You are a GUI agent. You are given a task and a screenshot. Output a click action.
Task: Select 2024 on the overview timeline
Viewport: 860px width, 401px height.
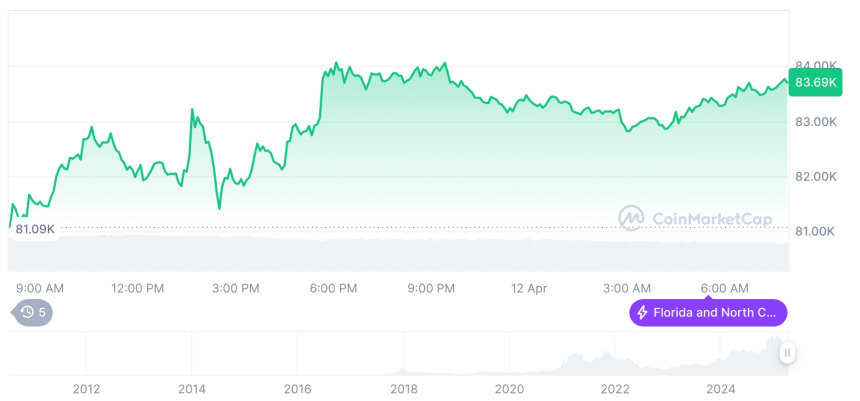tap(720, 389)
